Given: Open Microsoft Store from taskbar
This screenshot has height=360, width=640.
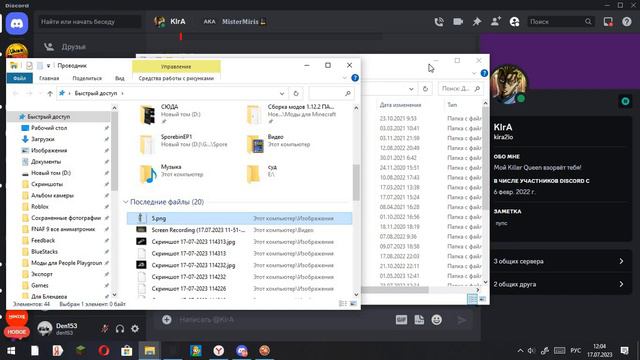Looking at the screenshot, I should [x=127, y=351].
